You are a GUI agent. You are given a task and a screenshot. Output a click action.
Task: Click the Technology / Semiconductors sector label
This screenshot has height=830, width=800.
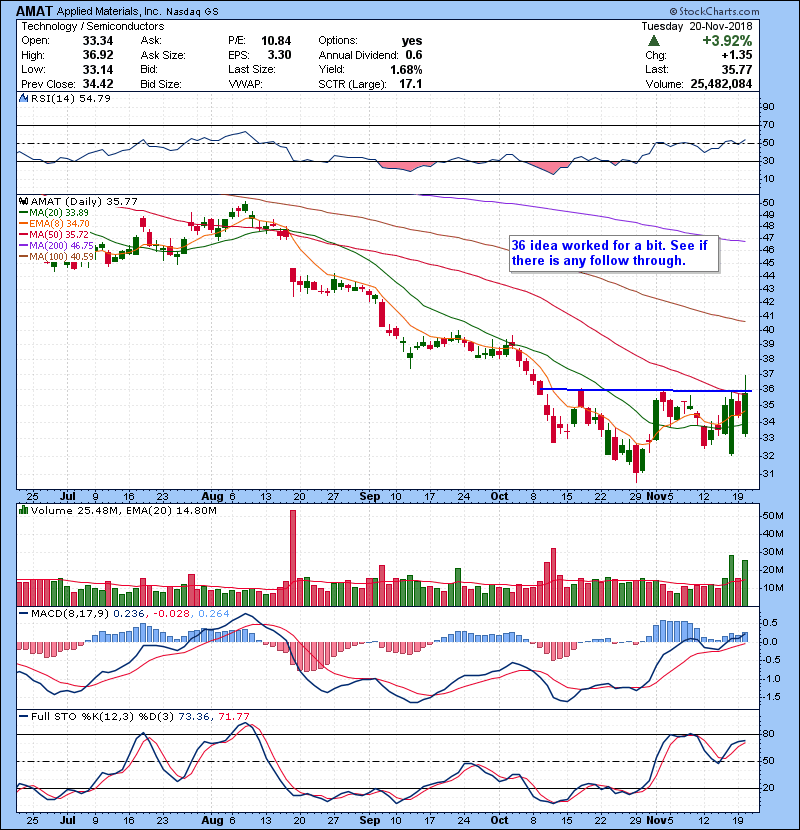point(93,26)
